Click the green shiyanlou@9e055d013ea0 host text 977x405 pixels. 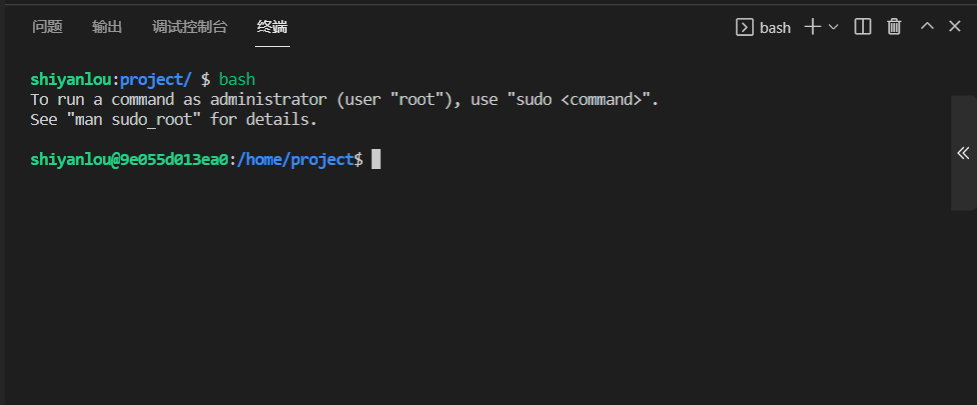(129, 160)
